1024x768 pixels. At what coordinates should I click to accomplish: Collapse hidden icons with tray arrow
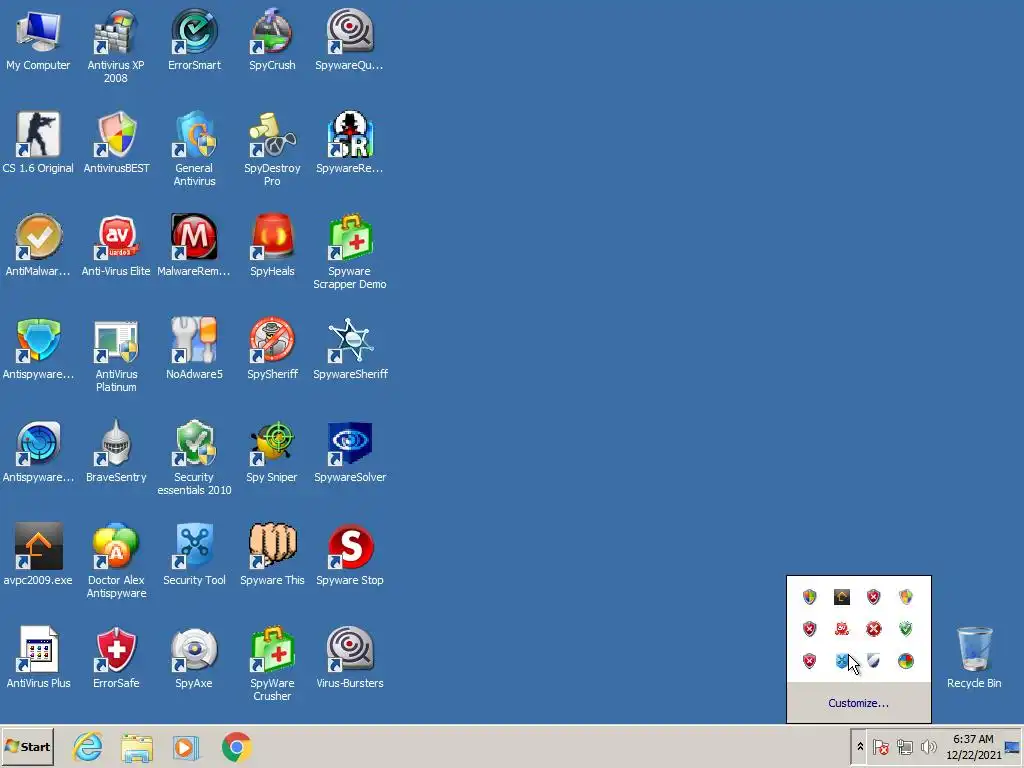click(860, 746)
